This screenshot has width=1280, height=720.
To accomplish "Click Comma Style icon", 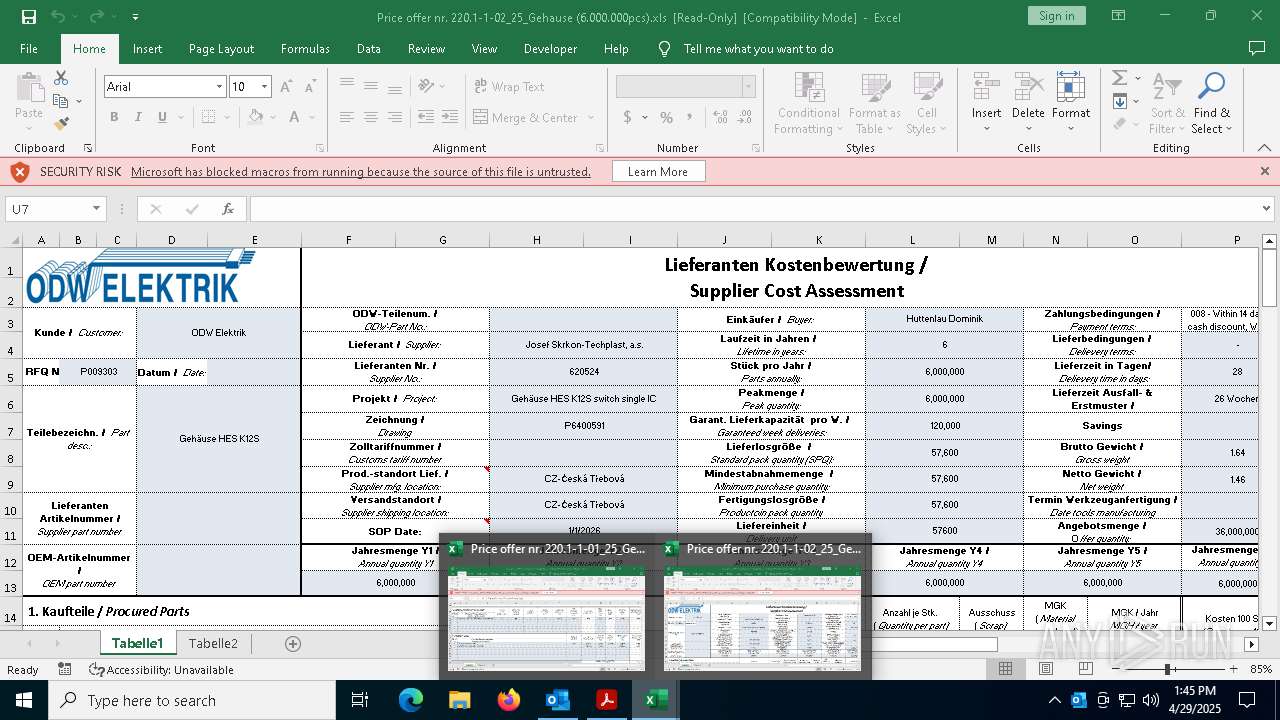I will pos(691,117).
